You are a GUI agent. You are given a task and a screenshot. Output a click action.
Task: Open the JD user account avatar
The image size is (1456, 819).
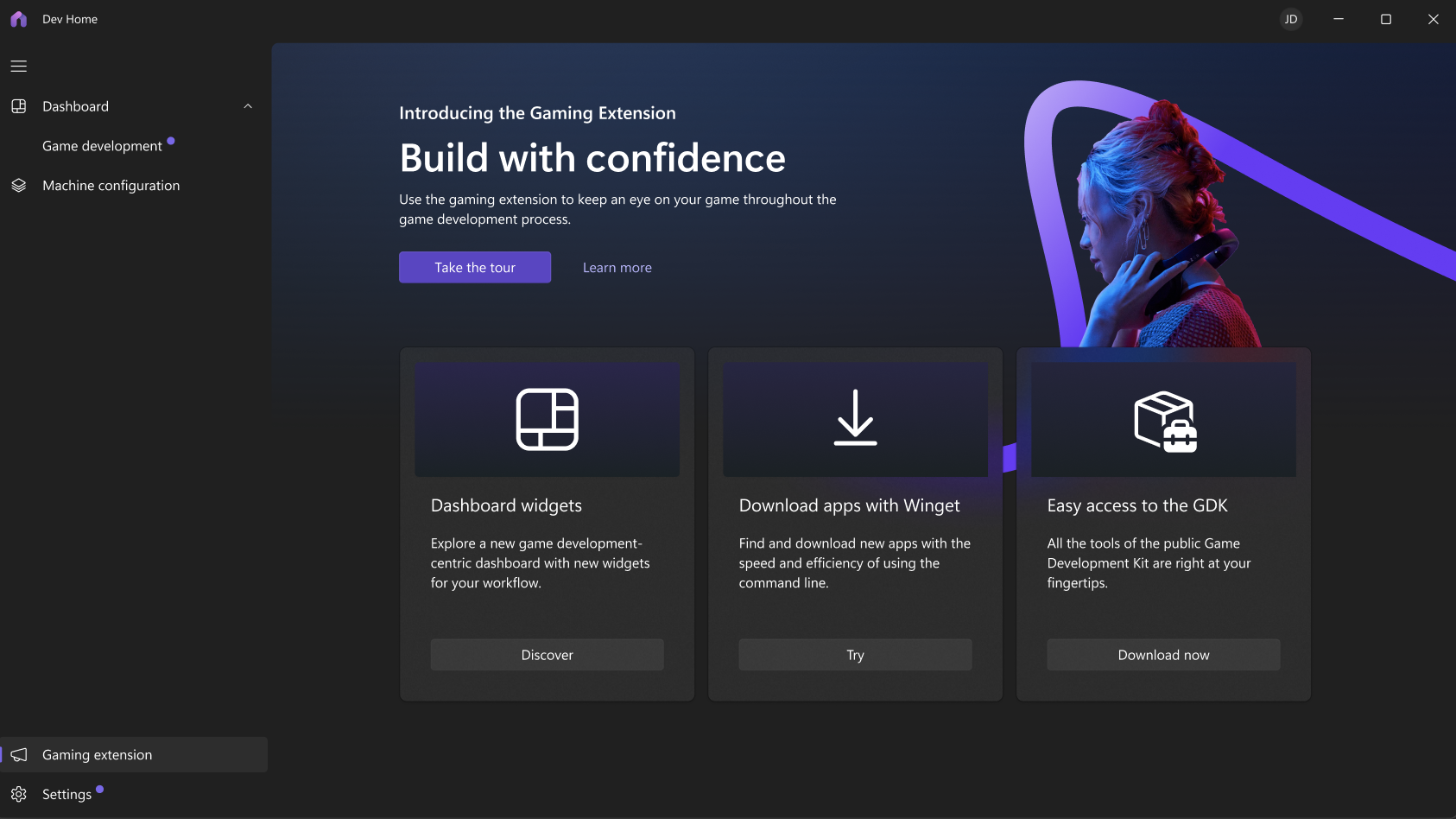click(1291, 19)
